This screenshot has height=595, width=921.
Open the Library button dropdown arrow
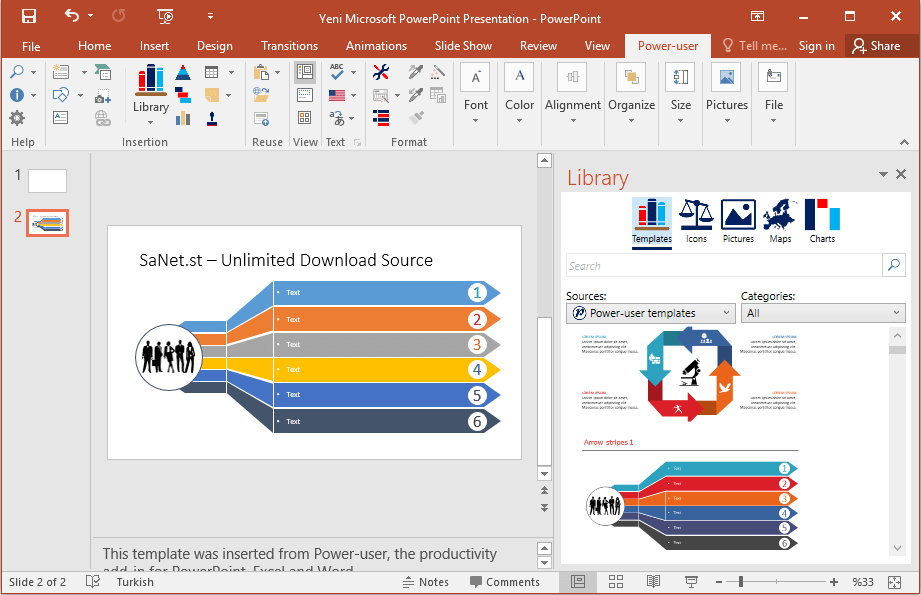coord(150,122)
